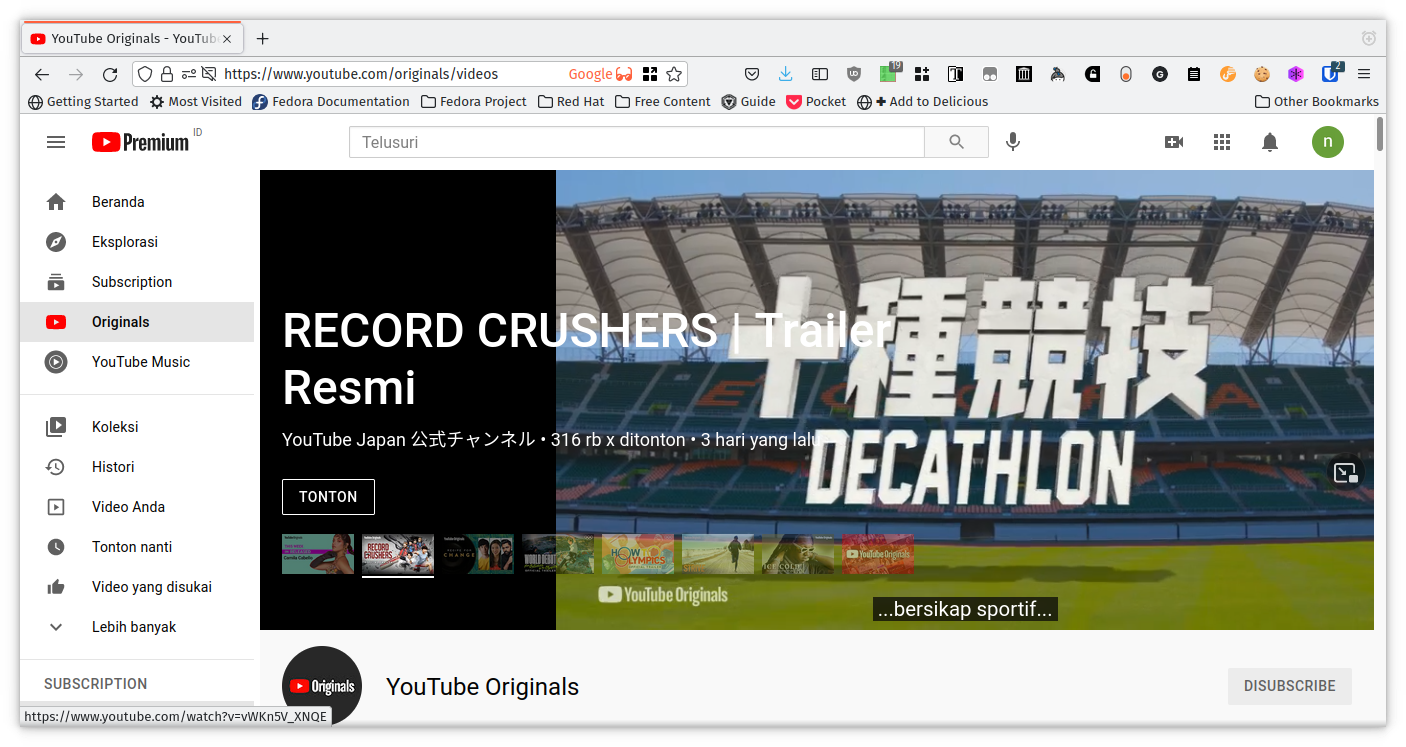This screenshot has height=747, width=1406.
Task: Select Originals in sidebar
Action: pyautogui.click(x=137, y=322)
